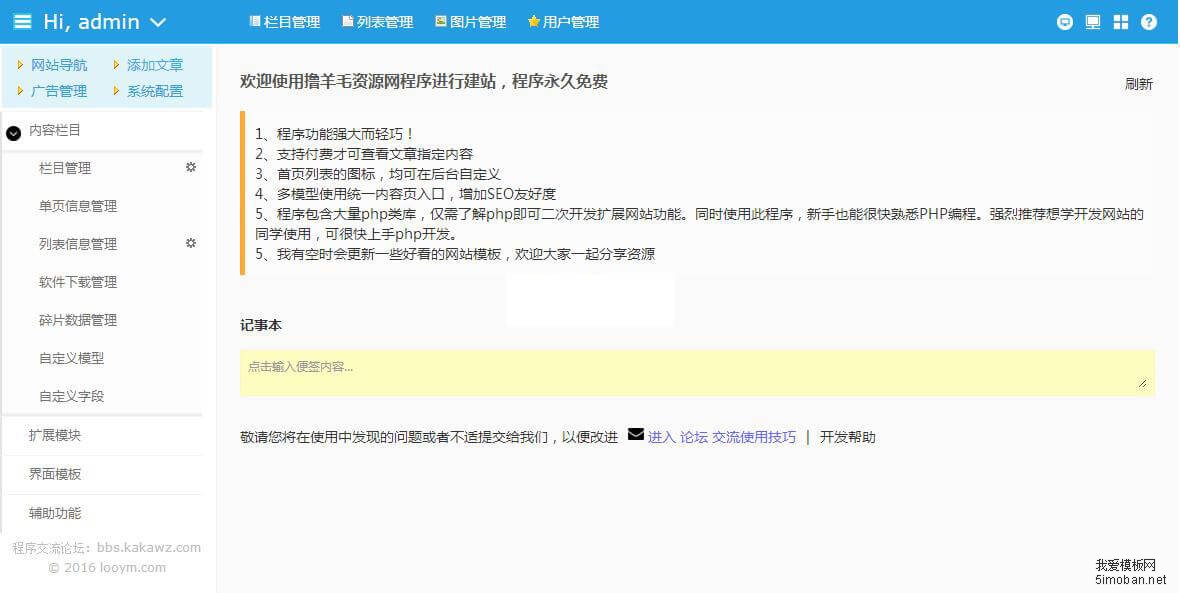Click the help question mark icon

pos(1148,21)
